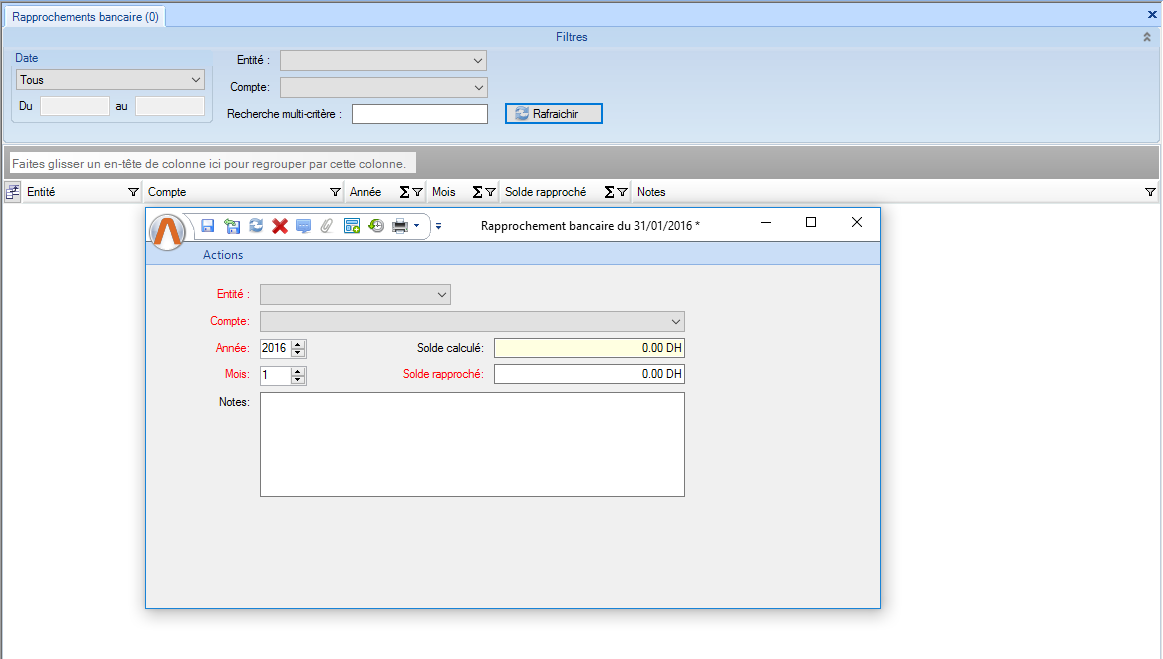Click the Save and close icon
The image size is (1163, 659).
pos(232,226)
